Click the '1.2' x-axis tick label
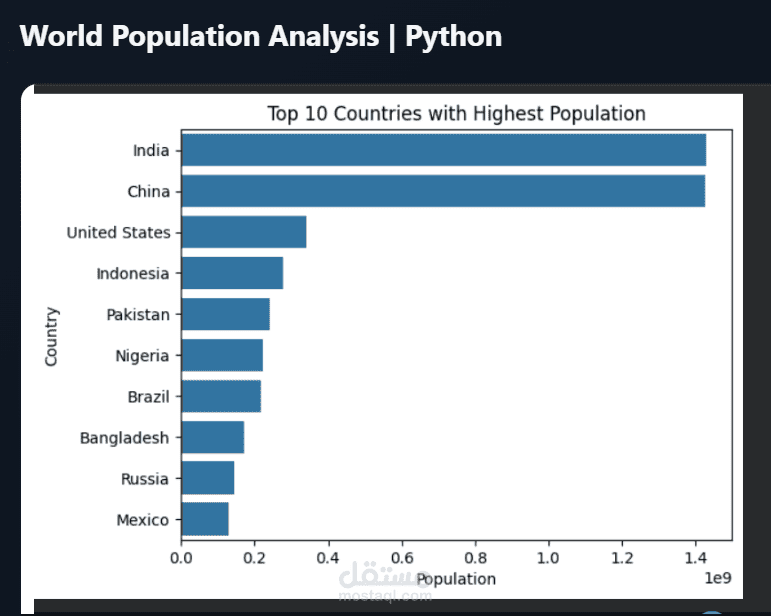The height and width of the screenshot is (616, 771). point(623,558)
